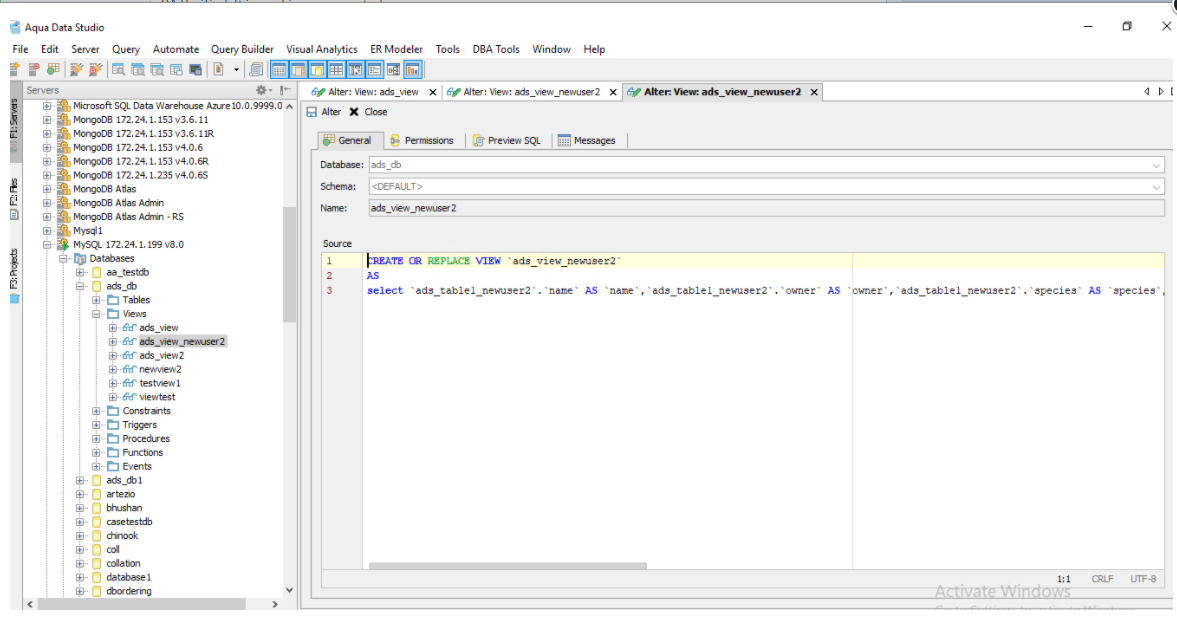Open the F3: Projects side panel

[x=14, y=270]
